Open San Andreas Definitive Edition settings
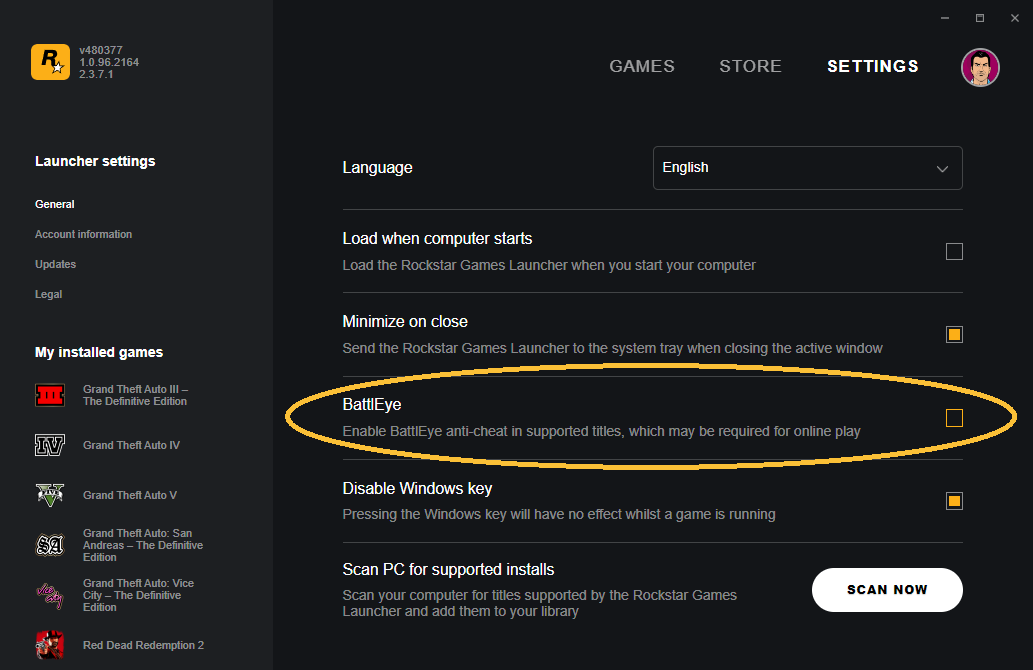The height and width of the screenshot is (670, 1033). pyautogui.click(x=143, y=545)
